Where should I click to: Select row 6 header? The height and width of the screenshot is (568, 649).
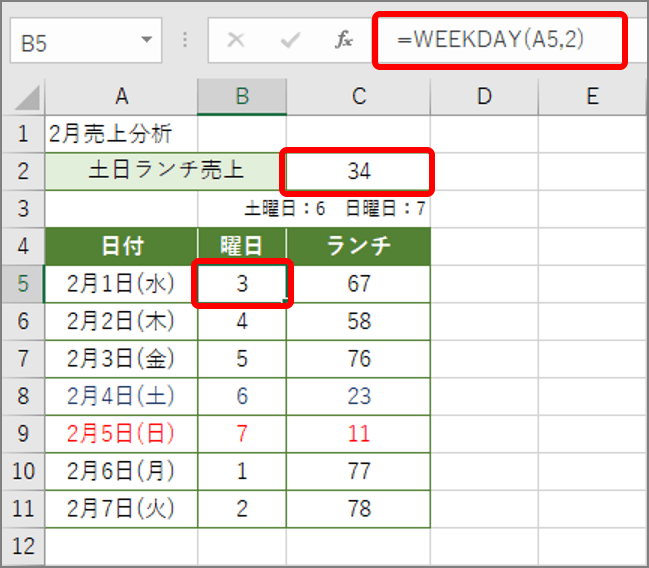23,322
